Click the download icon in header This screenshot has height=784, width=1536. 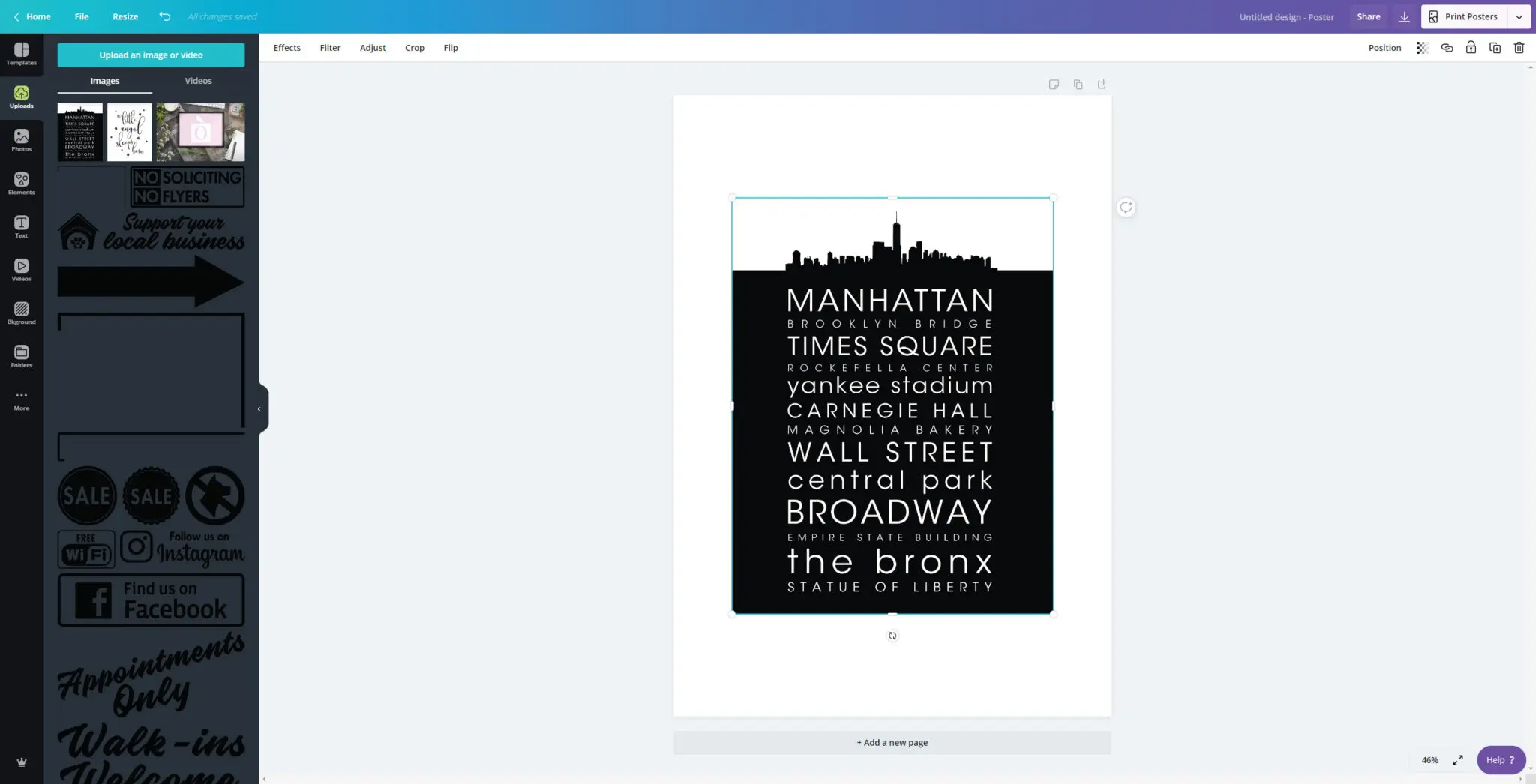[1404, 16]
